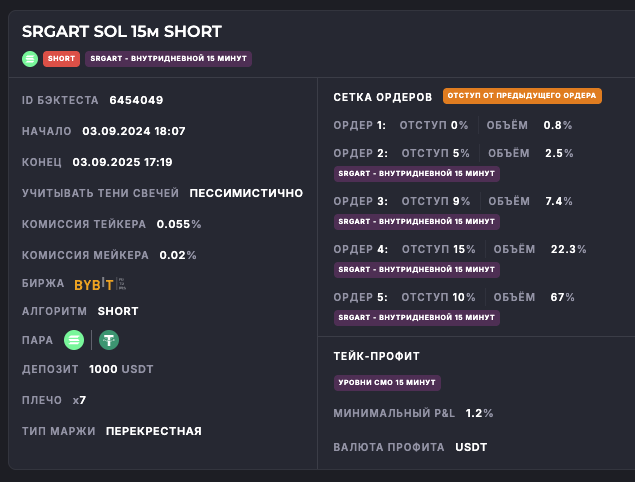The height and width of the screenshot is (482, 635).
Task: Click the backtest ID 6454049
Action: [x=136, y=100]
